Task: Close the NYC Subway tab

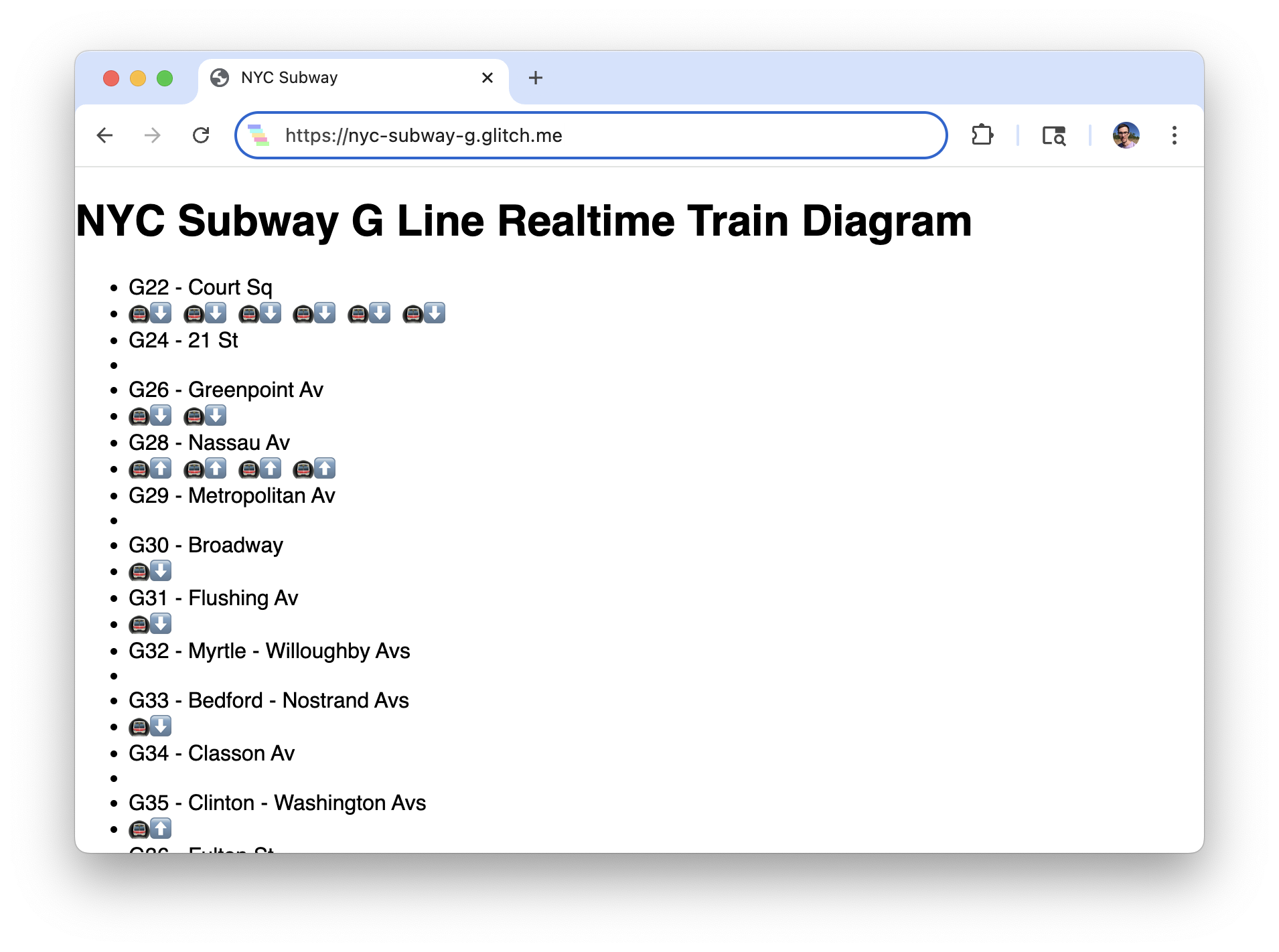Action: tap(487, 78)
